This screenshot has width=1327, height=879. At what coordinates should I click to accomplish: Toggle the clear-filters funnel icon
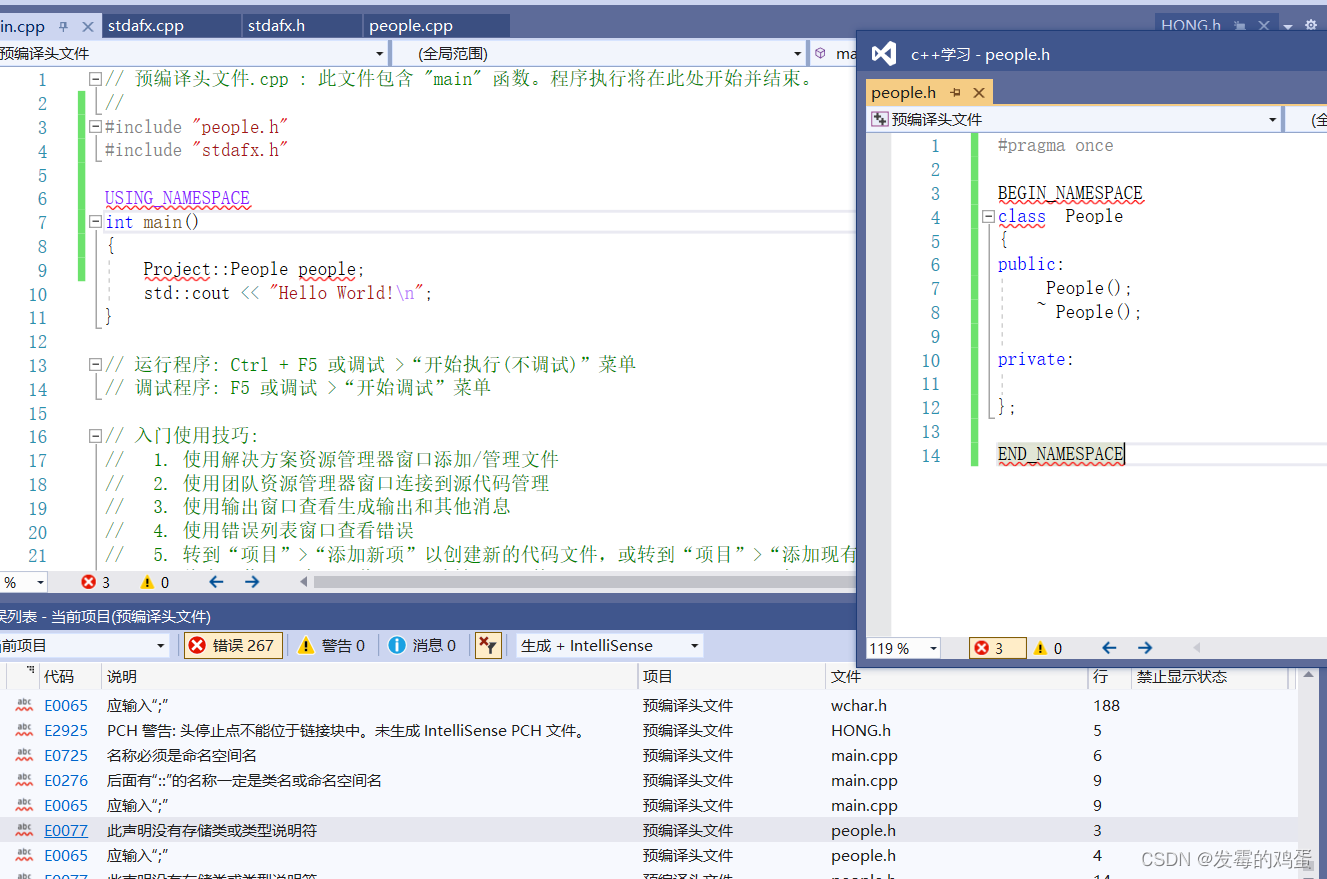pyautogui.click(x=487, y=645)
